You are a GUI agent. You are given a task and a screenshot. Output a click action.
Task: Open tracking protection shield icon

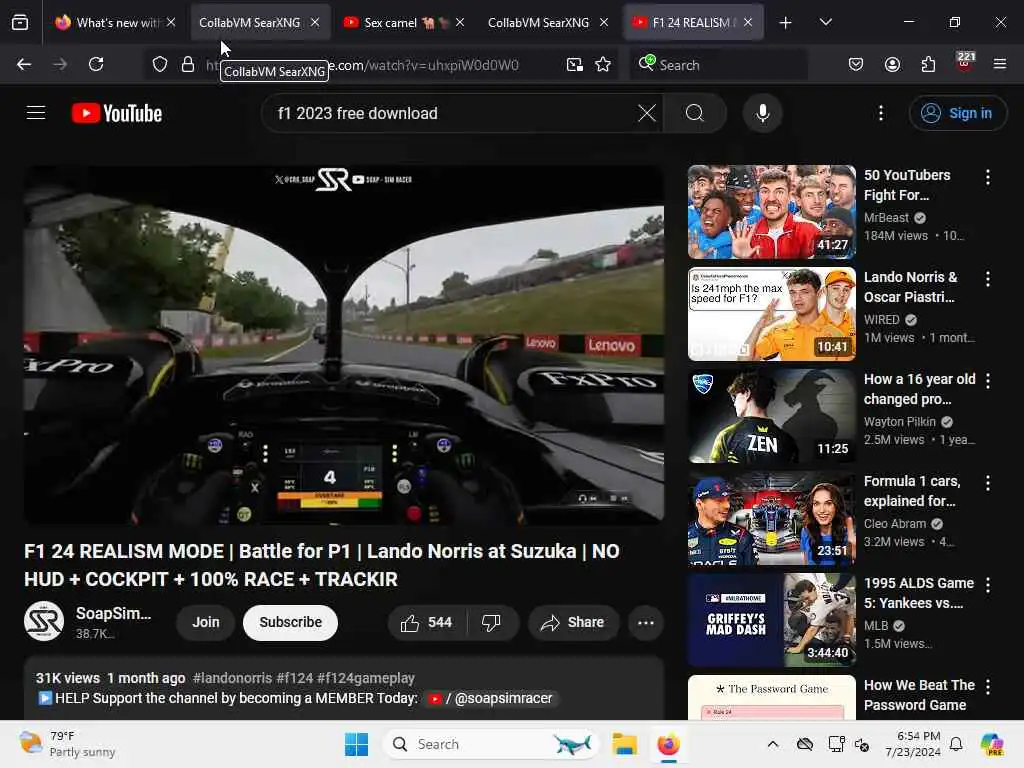click(x=160, y=64)
